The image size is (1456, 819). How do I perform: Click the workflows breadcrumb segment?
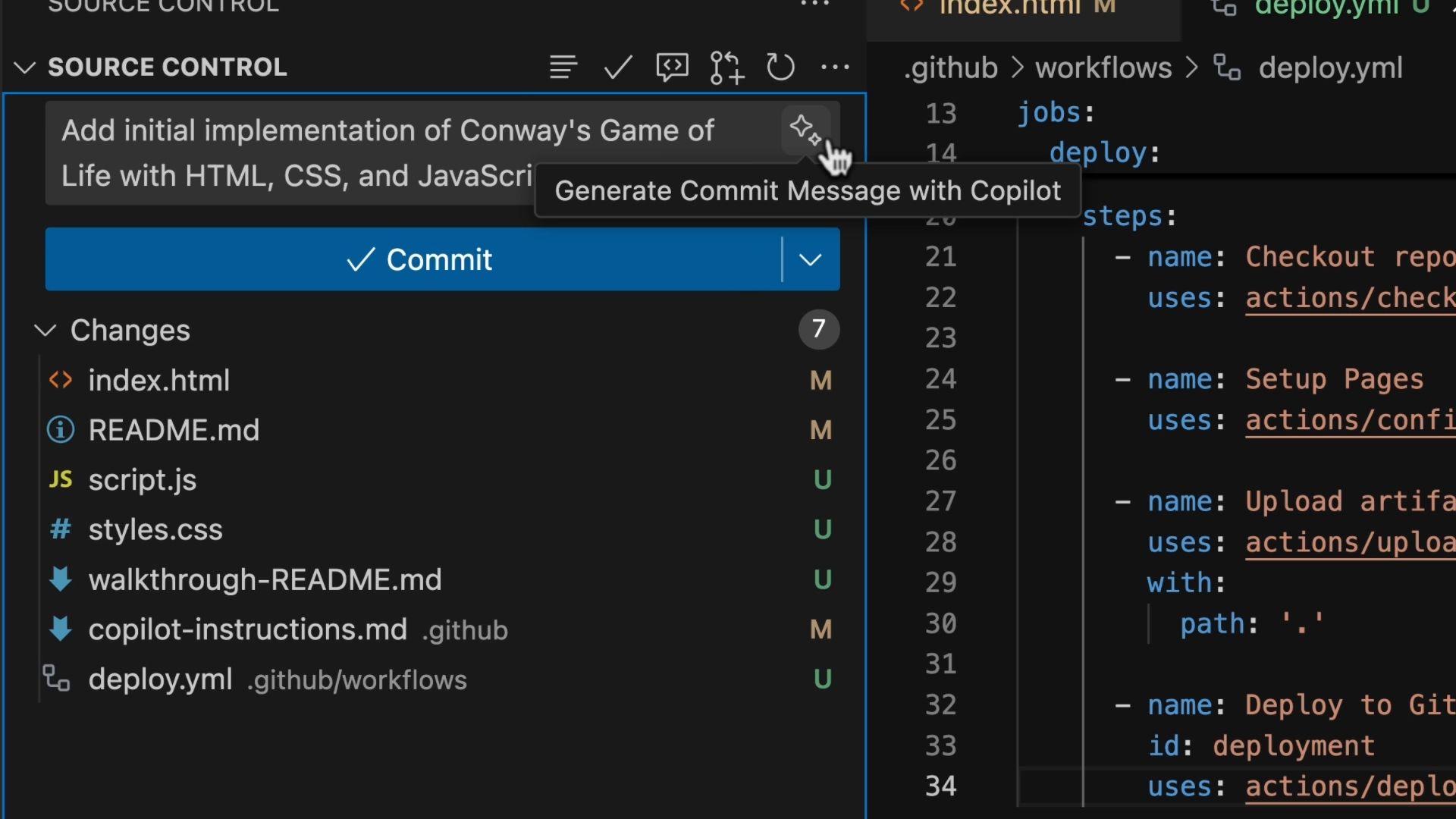tap(1104, 68)
